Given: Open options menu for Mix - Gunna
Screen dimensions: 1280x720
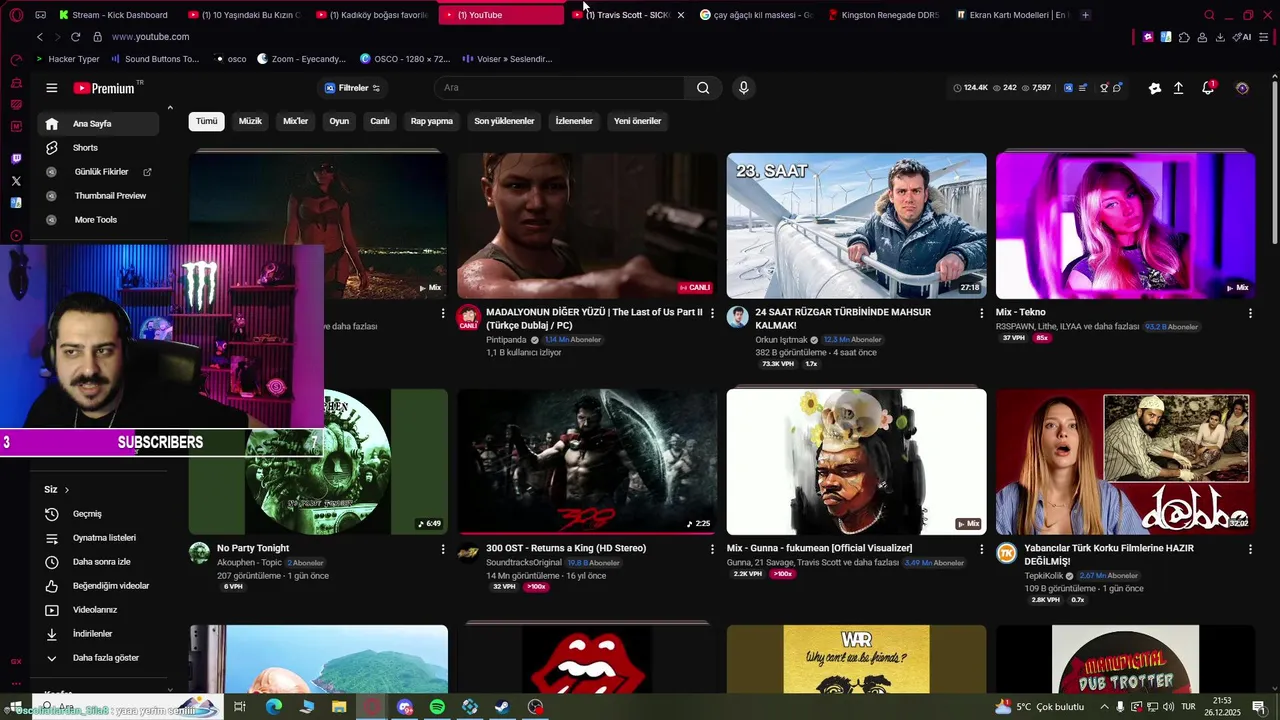Looking at the screenshot, I should pos(981,549).
